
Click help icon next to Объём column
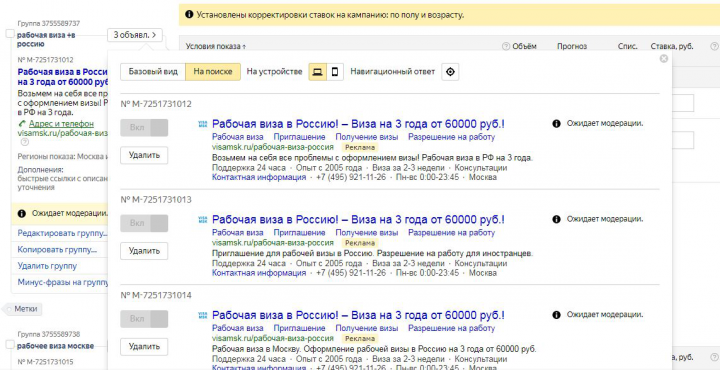tap(506, 46)
